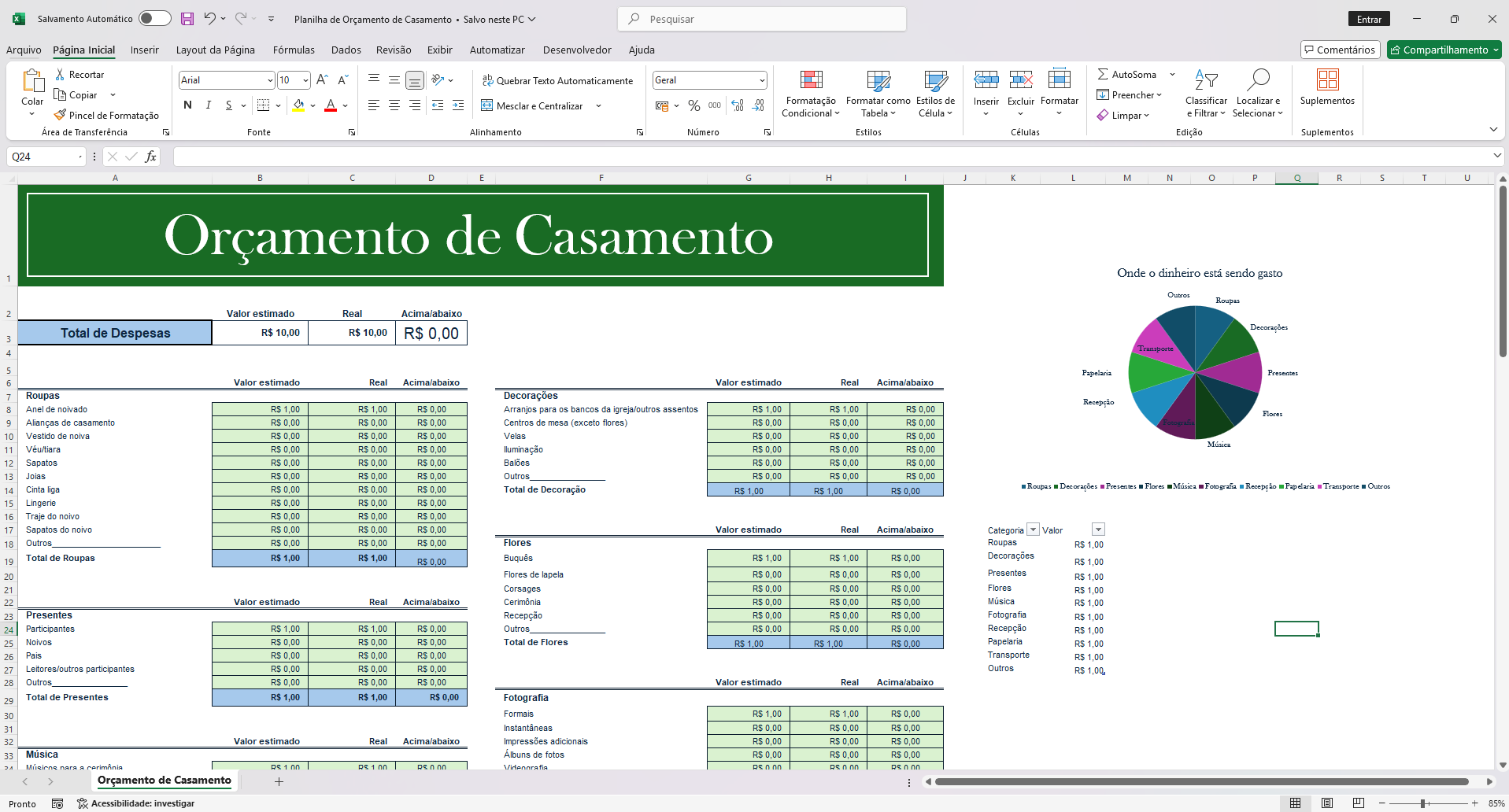The image size is (1509, 812).
Task: Open the Dados tab
Action: point(346,50)
